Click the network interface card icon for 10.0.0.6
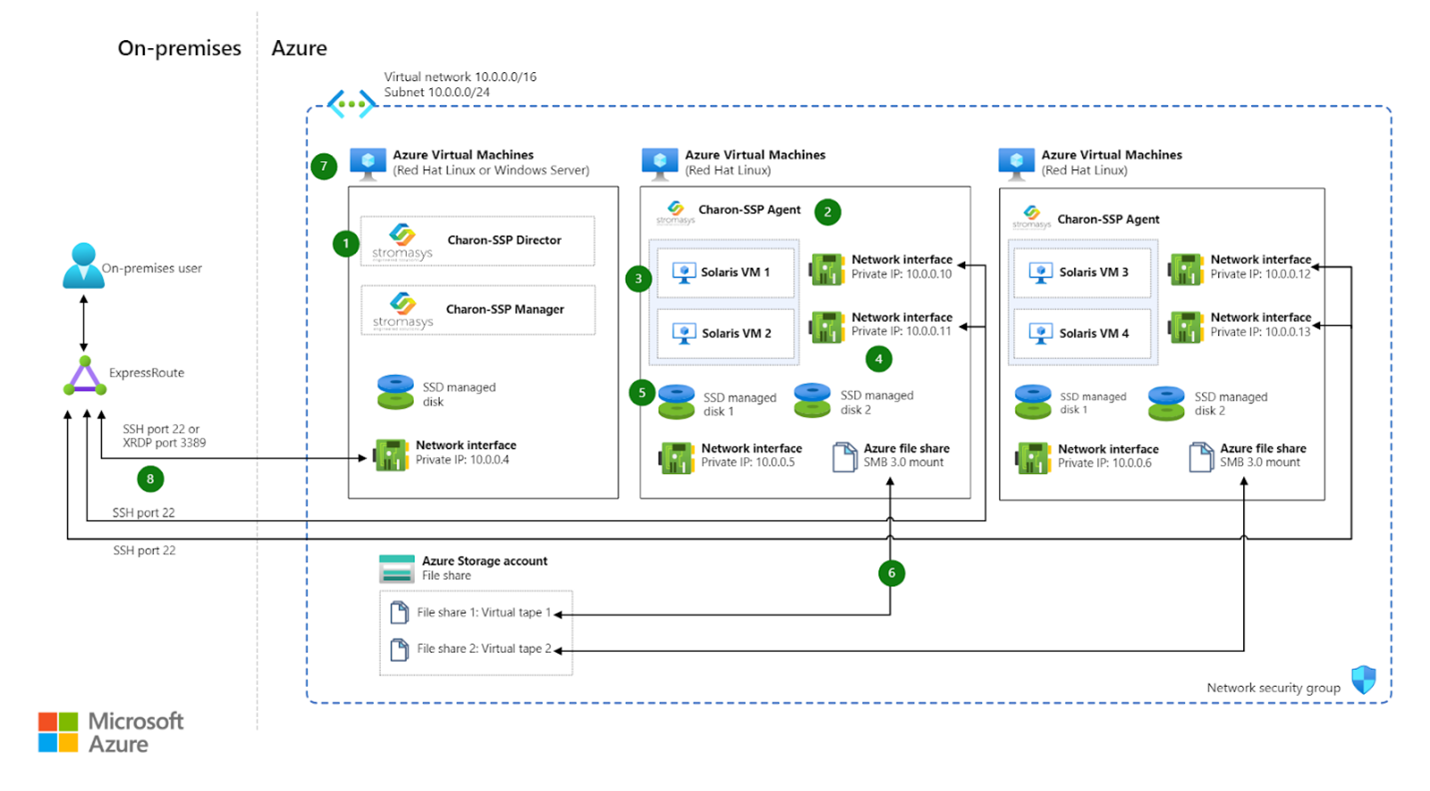Image resolution: width=1430 pixels, height=791 pixels. (x=1033, y=457)
